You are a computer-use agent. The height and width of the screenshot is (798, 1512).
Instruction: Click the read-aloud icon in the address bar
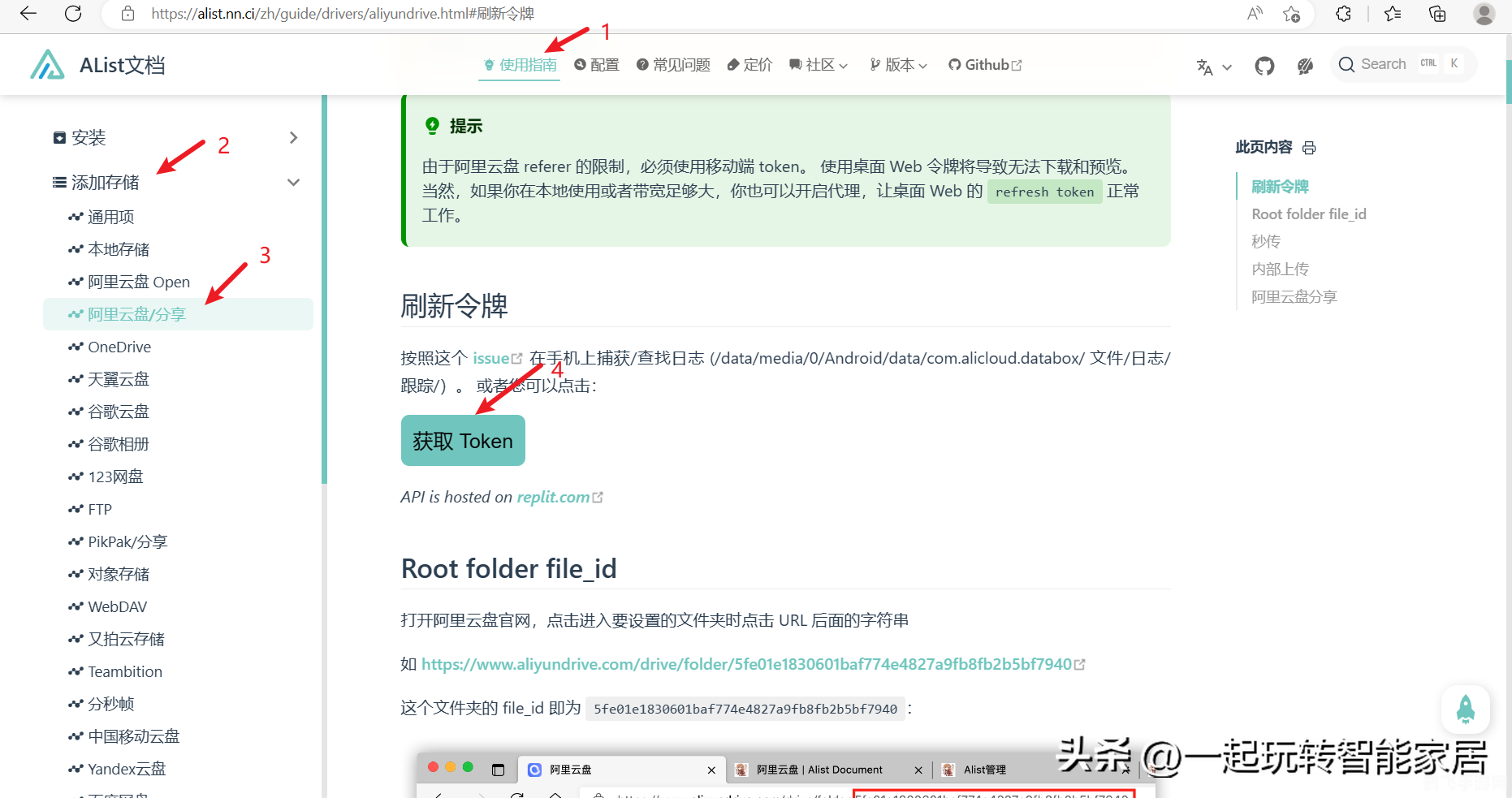click(x=1254, y=13)
